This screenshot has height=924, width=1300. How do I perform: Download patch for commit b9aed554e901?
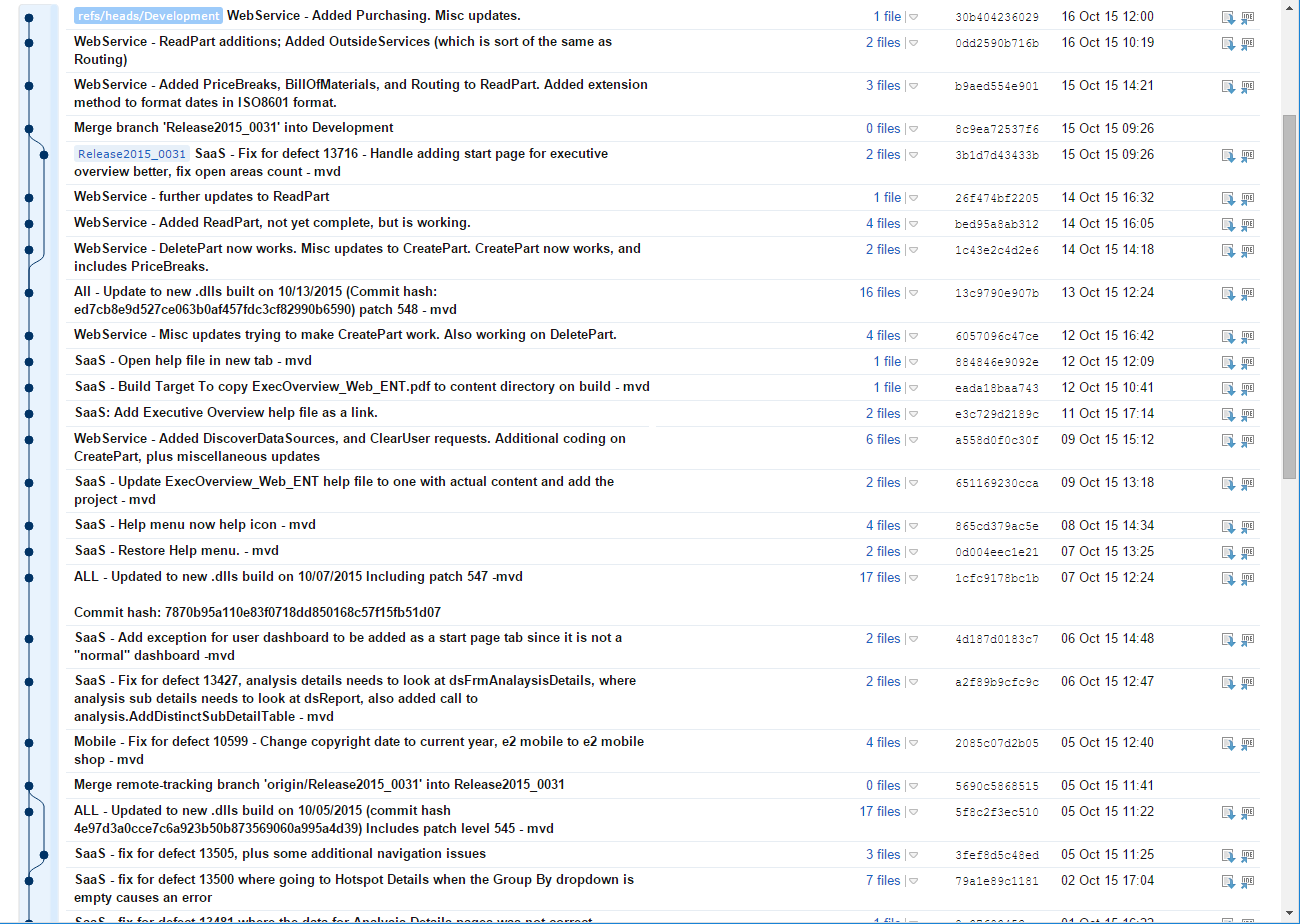[x=1228, y=87]
